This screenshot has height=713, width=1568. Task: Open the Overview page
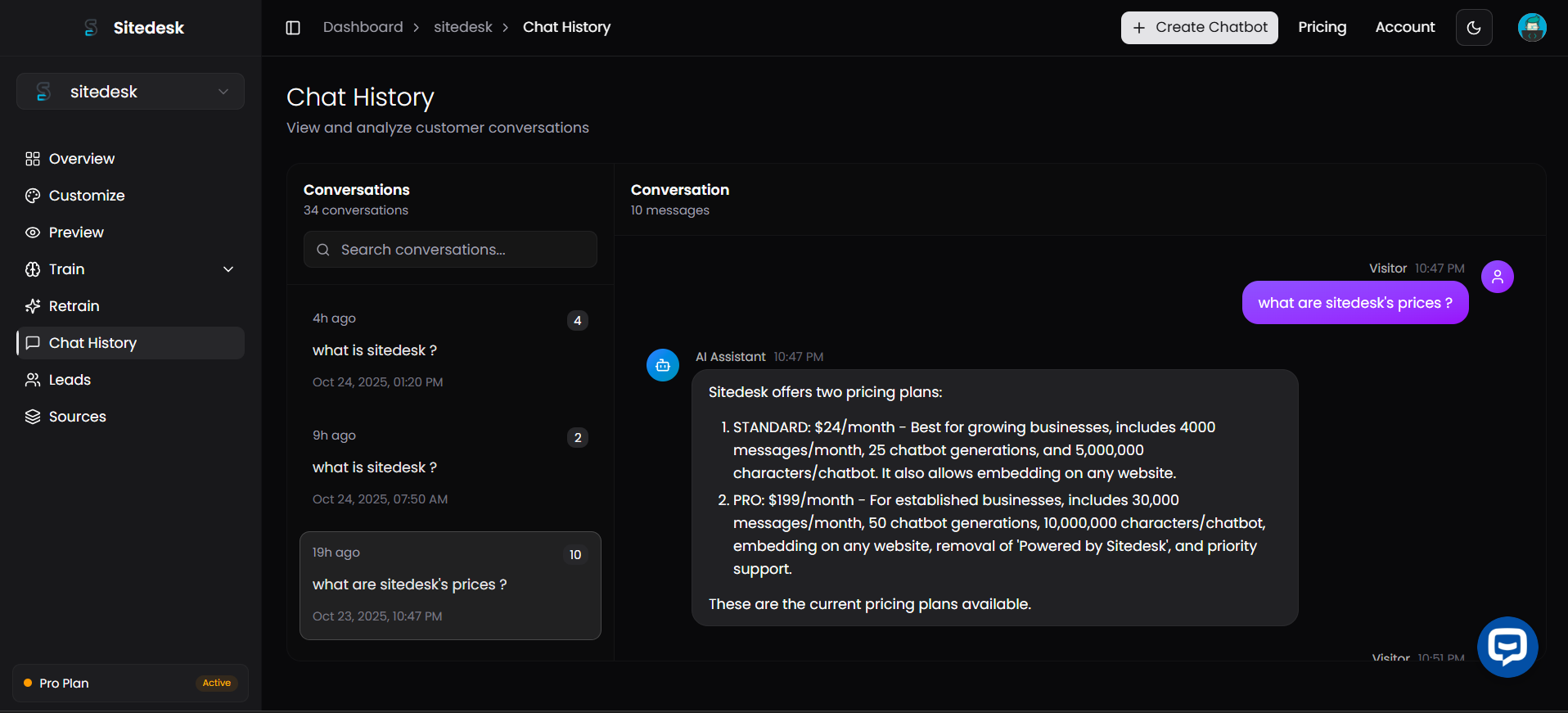82,159
